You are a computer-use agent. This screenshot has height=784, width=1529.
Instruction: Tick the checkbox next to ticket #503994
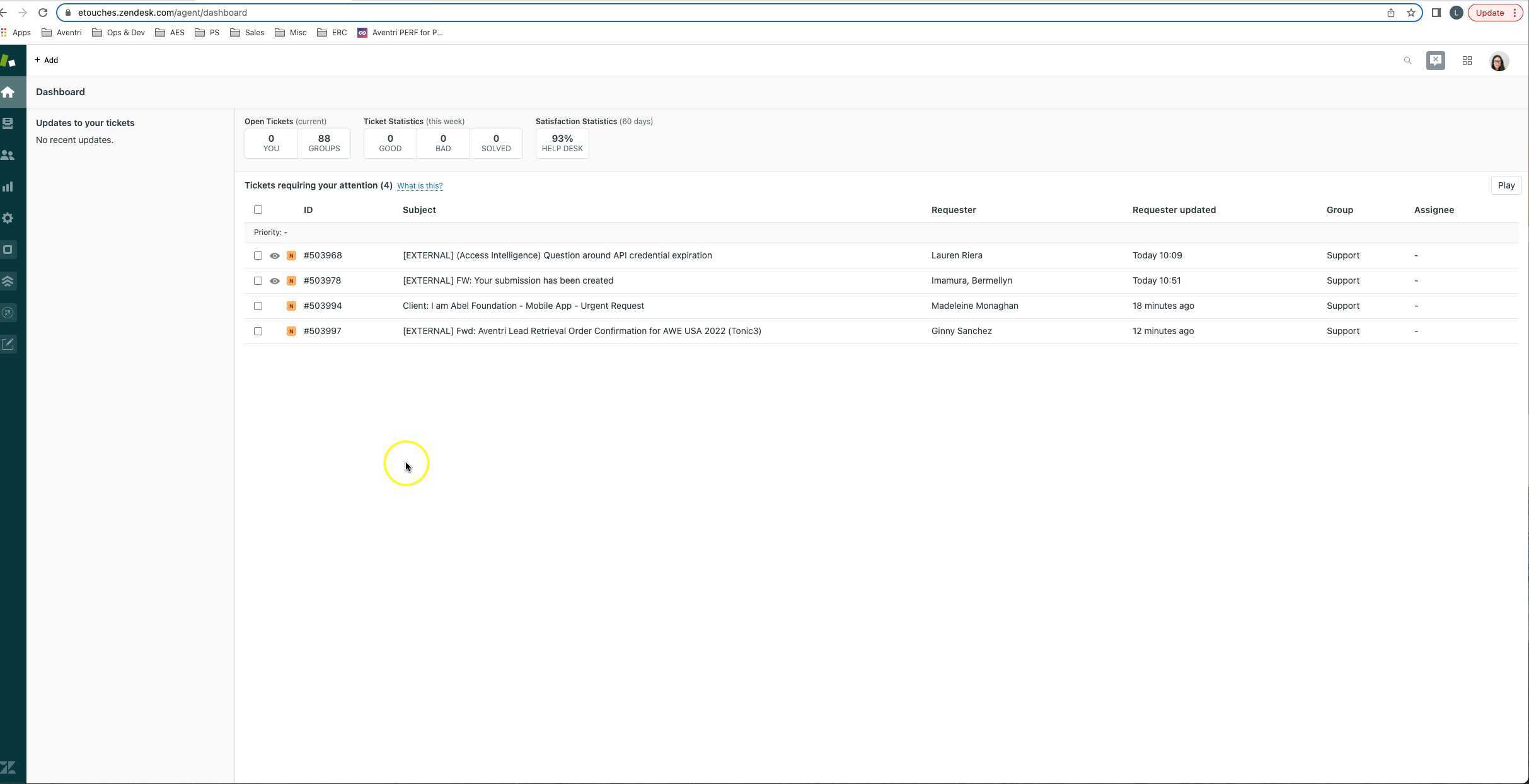258,306
